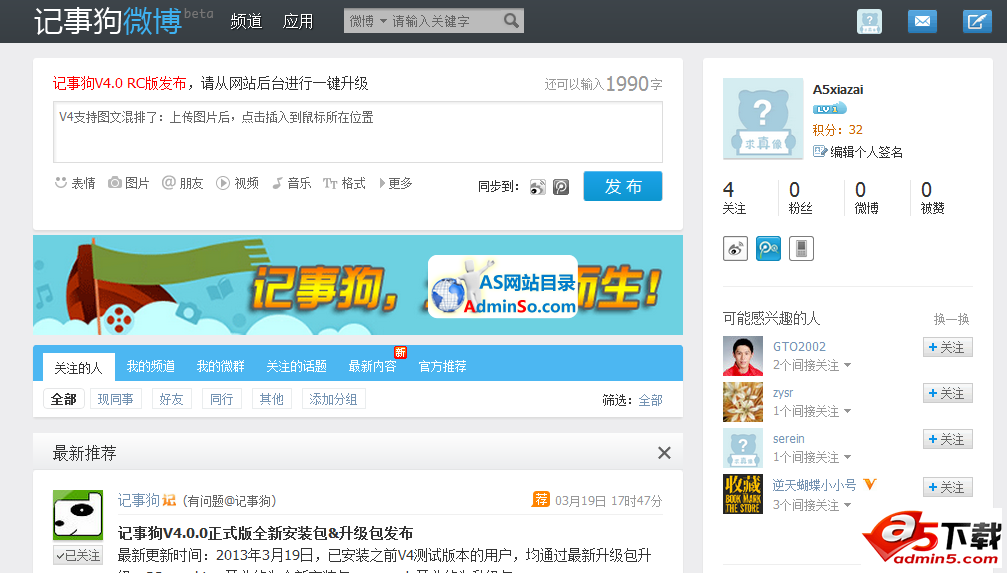1007x573 pixels.
Task: Open GTO2002 user avatar
Action: (x=743, y=356)
